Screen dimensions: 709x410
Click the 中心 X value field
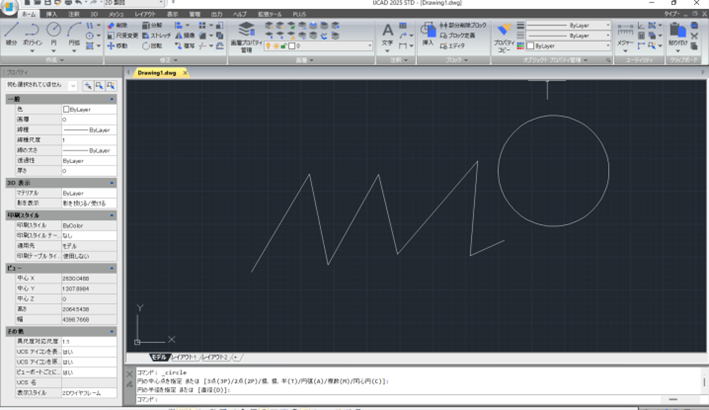[89, 278]
